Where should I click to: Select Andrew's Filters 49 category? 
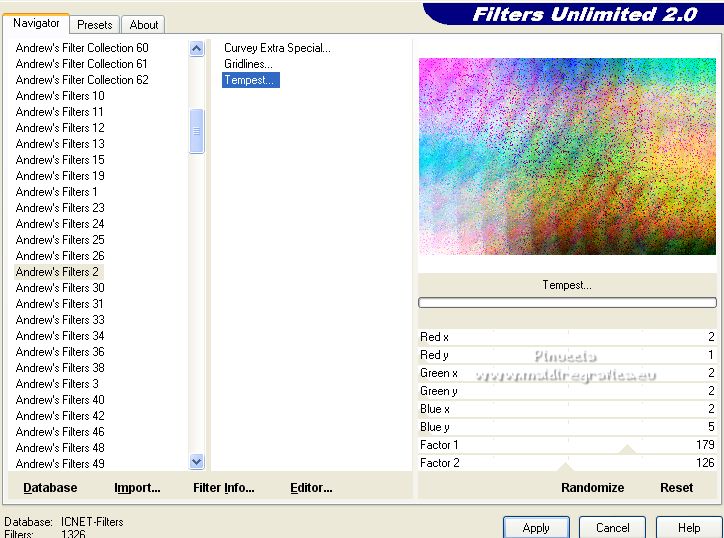click(60, 464)
